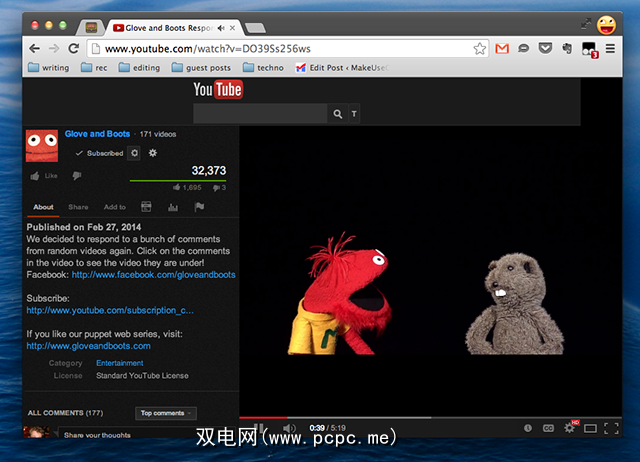The width and height of the screenshot is (640, 462).
Task: Open the Add to tab
Action: pos(115,207)
